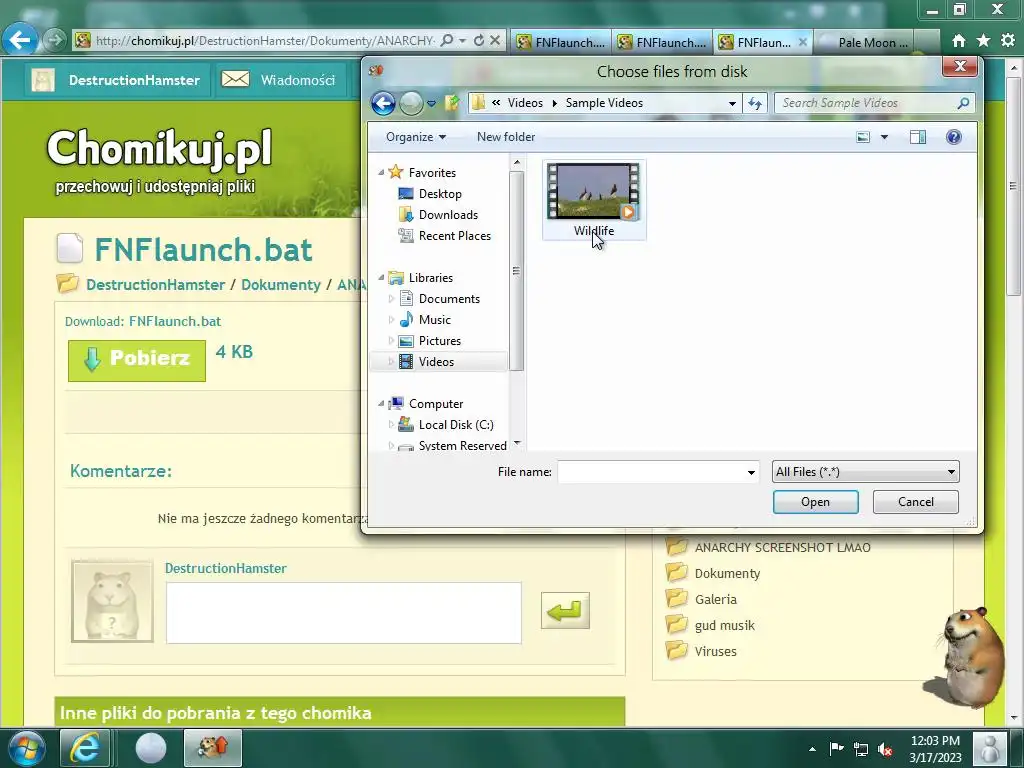This screenshot has height=768, width=1024.
Task: Switch to the Pale Moon browser tab
Action: pos(865,42)
